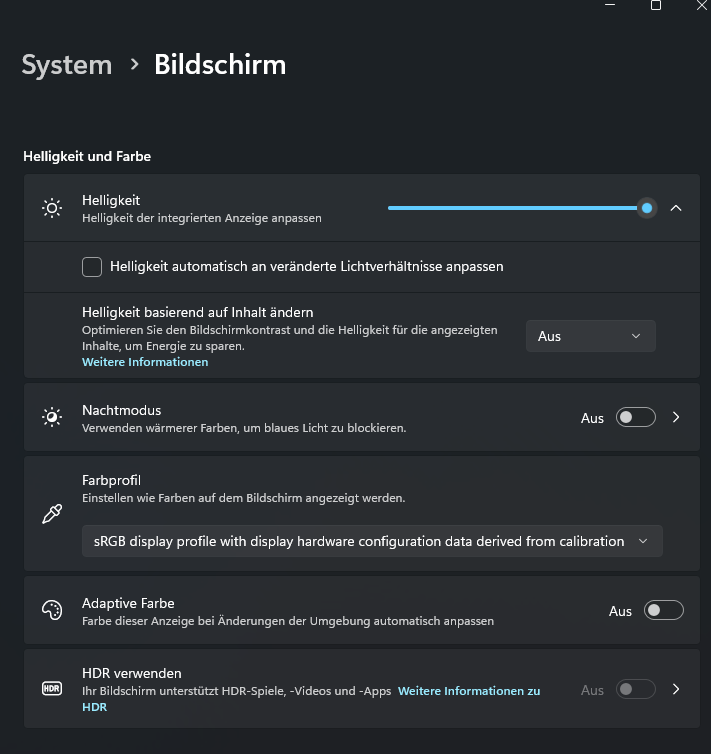This screenshot has height=754, width=711.
Task: Toggle the HDR verwenden switch
Action: click(x=636, y=689)
